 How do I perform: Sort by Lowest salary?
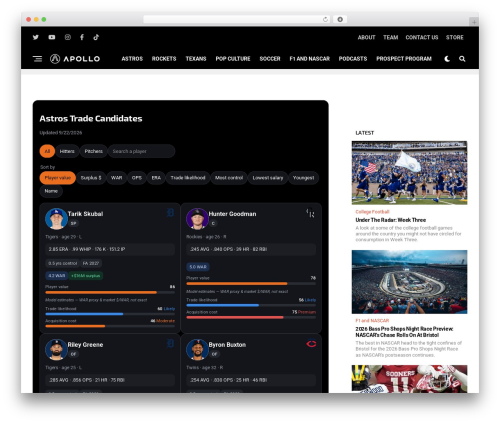pyautogui.click(x=268, y=178)
